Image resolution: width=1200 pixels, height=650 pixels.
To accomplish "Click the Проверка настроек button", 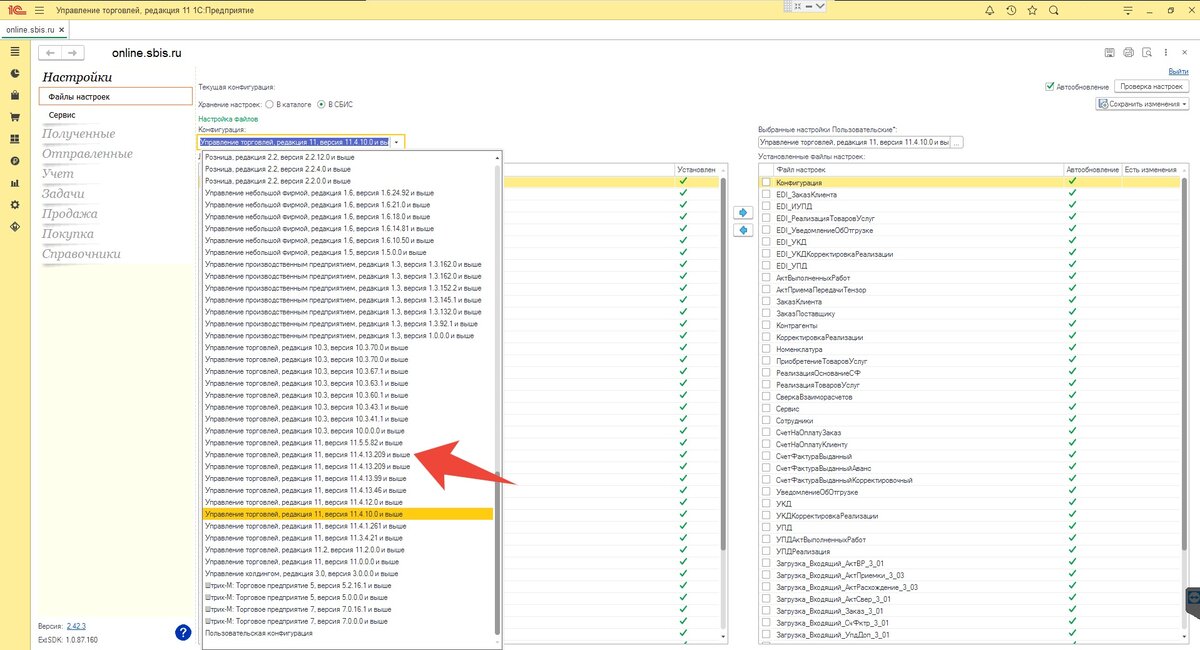I will (x=1151, y=87).
